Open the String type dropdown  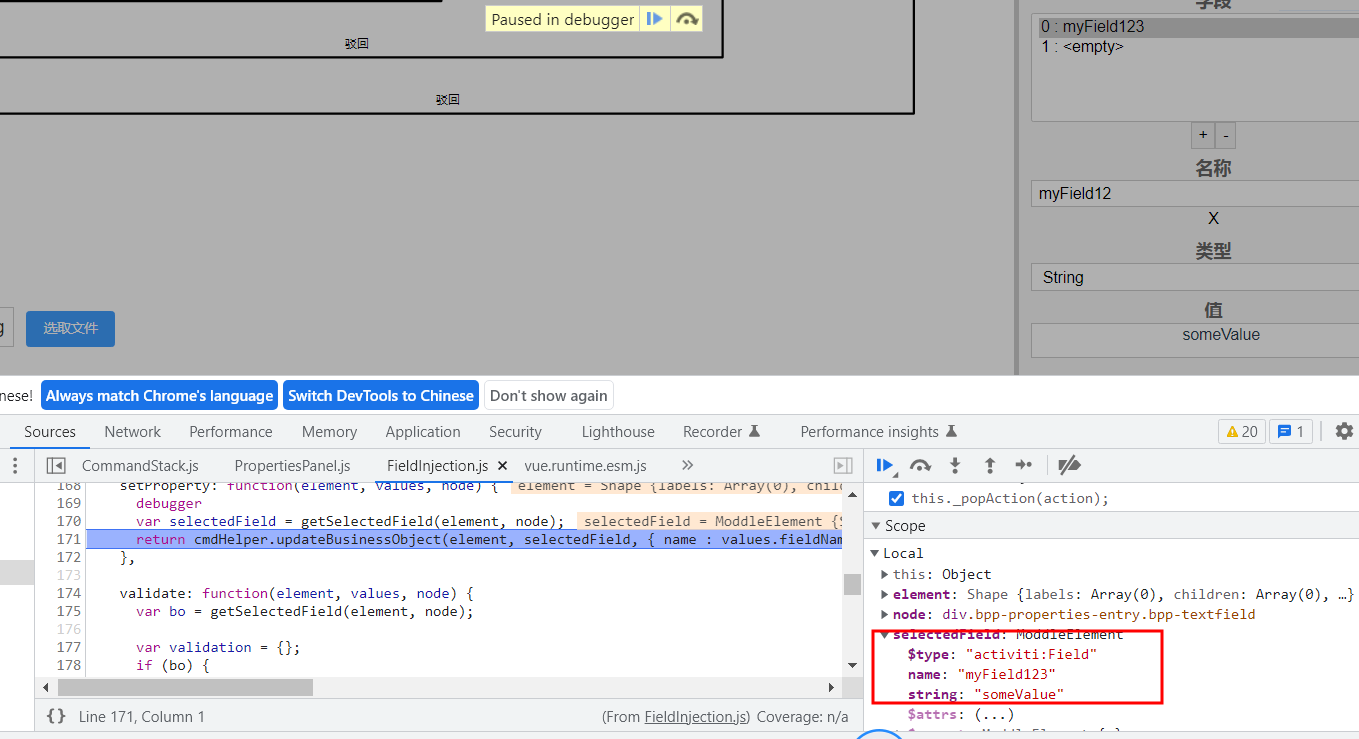1194,277
